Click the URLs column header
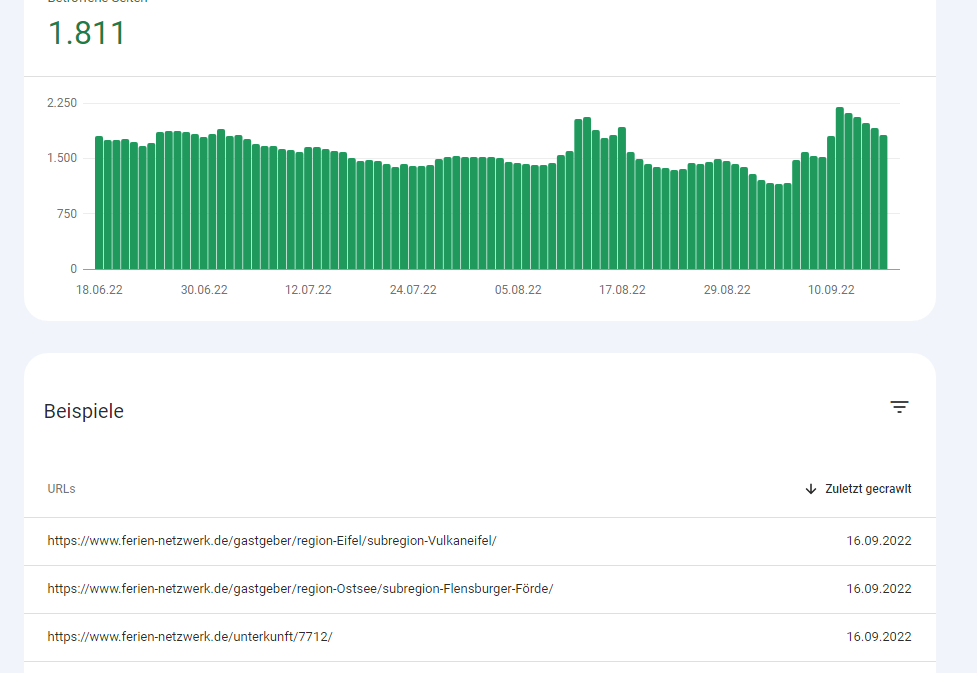The height and width of the screenshot is (673, 977). [61, 489]
